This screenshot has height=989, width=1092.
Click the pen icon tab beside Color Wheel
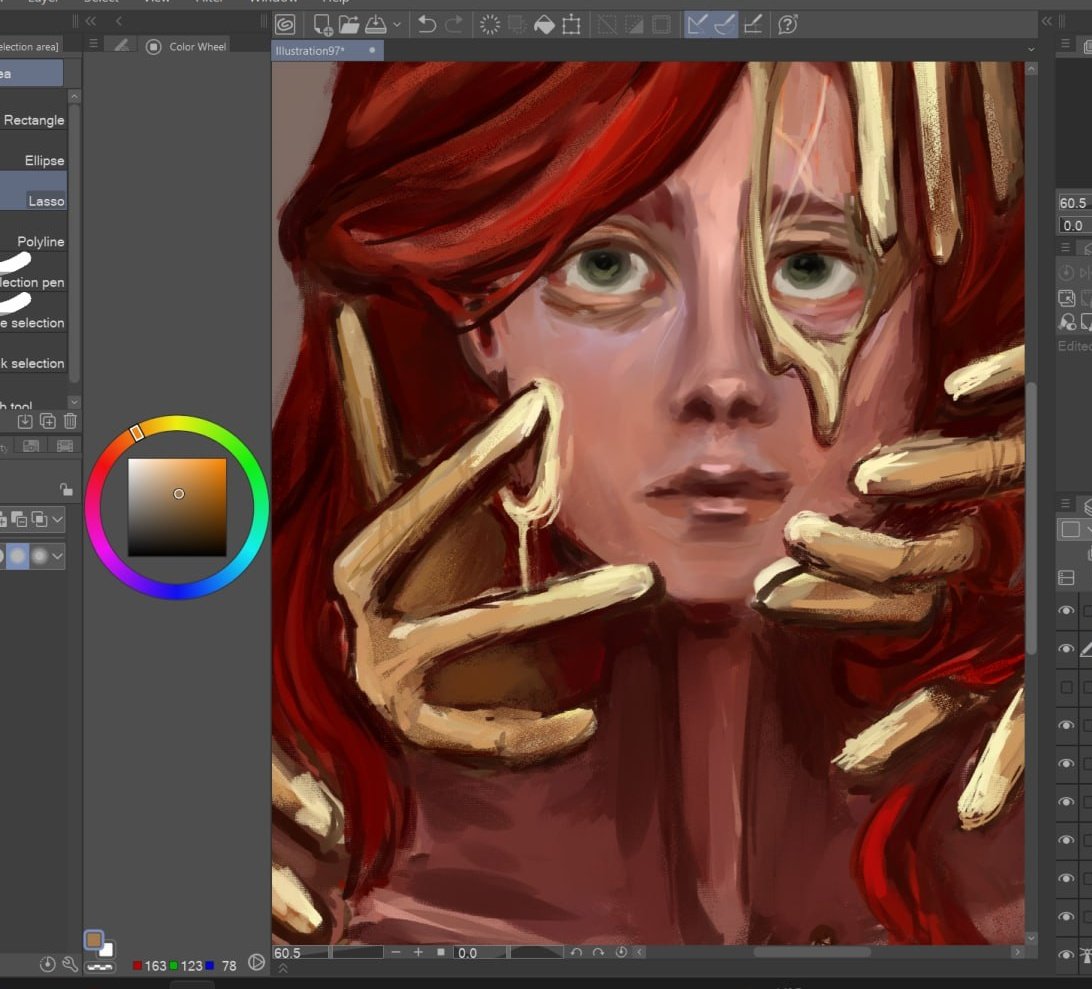coord(121,46)
